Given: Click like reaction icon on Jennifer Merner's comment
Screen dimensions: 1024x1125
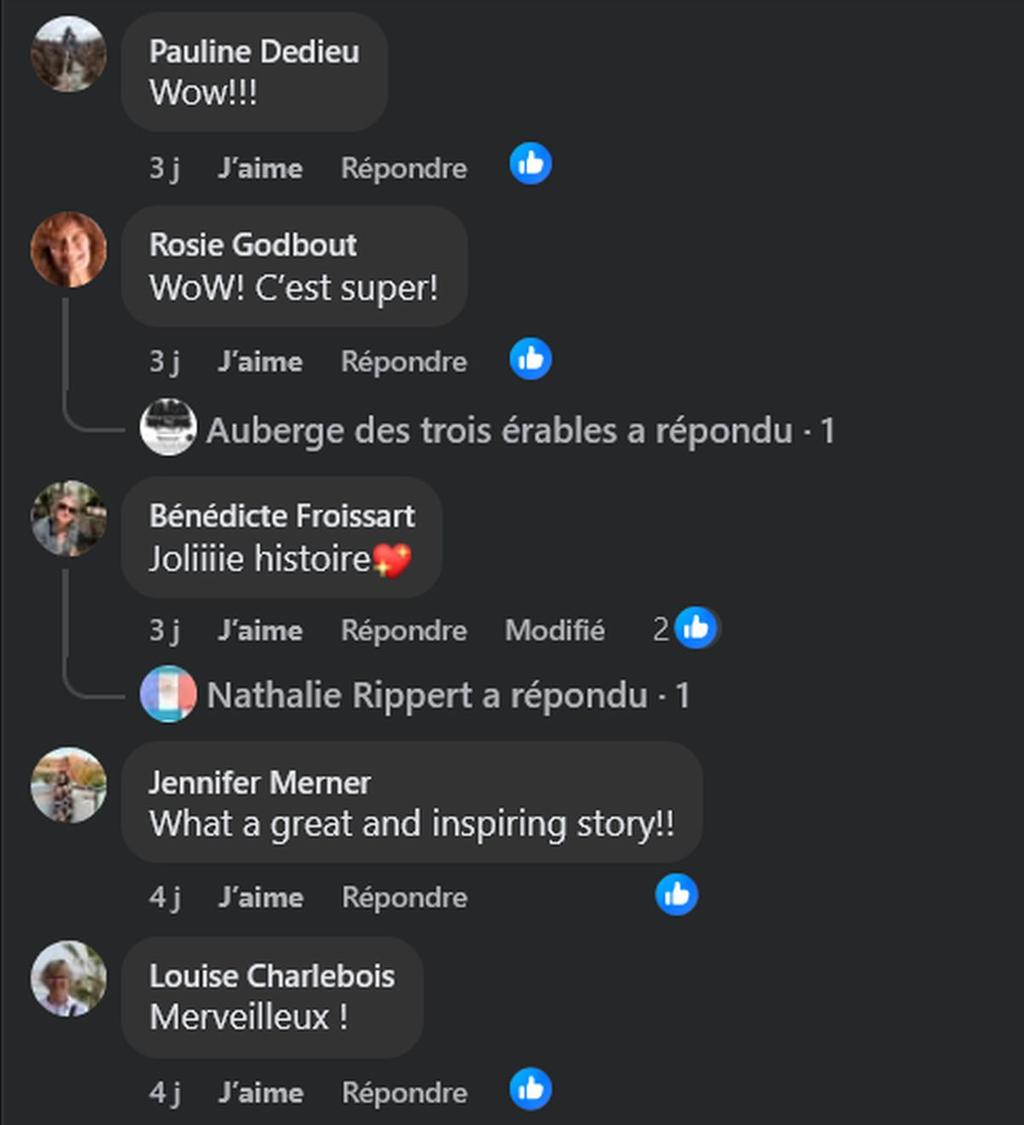Looking at the screenshot, I should 677,894.
